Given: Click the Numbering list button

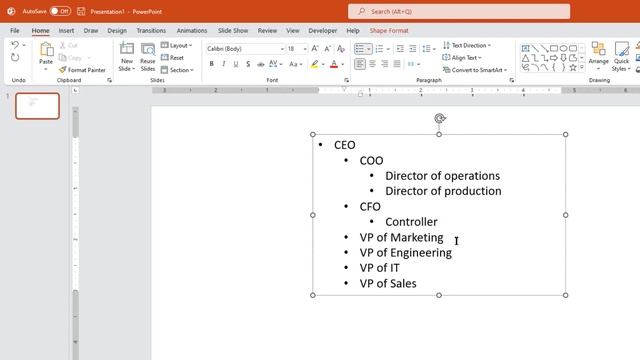Looking at the screenshot, I should click(x=379, y=49).
